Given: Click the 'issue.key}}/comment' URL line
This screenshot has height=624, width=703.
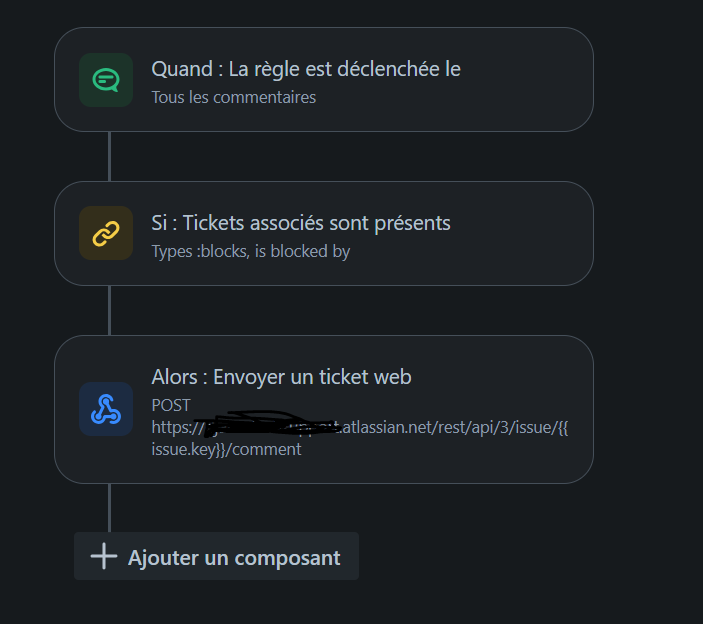Looking at the screenshot, I should (226, 449).
